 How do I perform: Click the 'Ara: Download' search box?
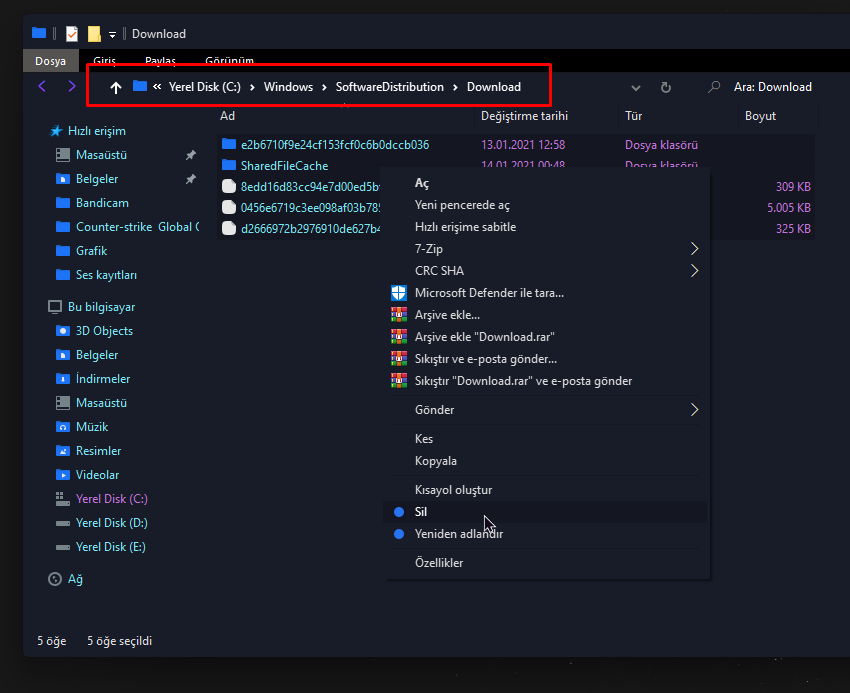[x=772, y=87]
